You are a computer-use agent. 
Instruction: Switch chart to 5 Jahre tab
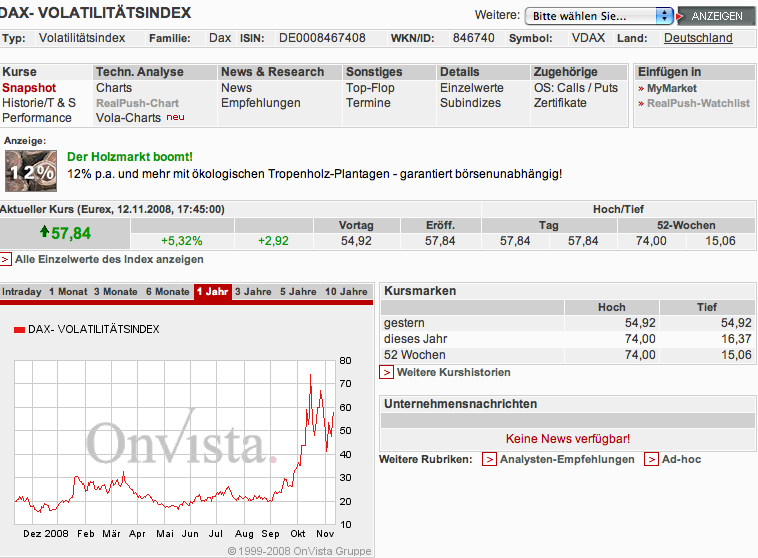click(x=298, y=292)
